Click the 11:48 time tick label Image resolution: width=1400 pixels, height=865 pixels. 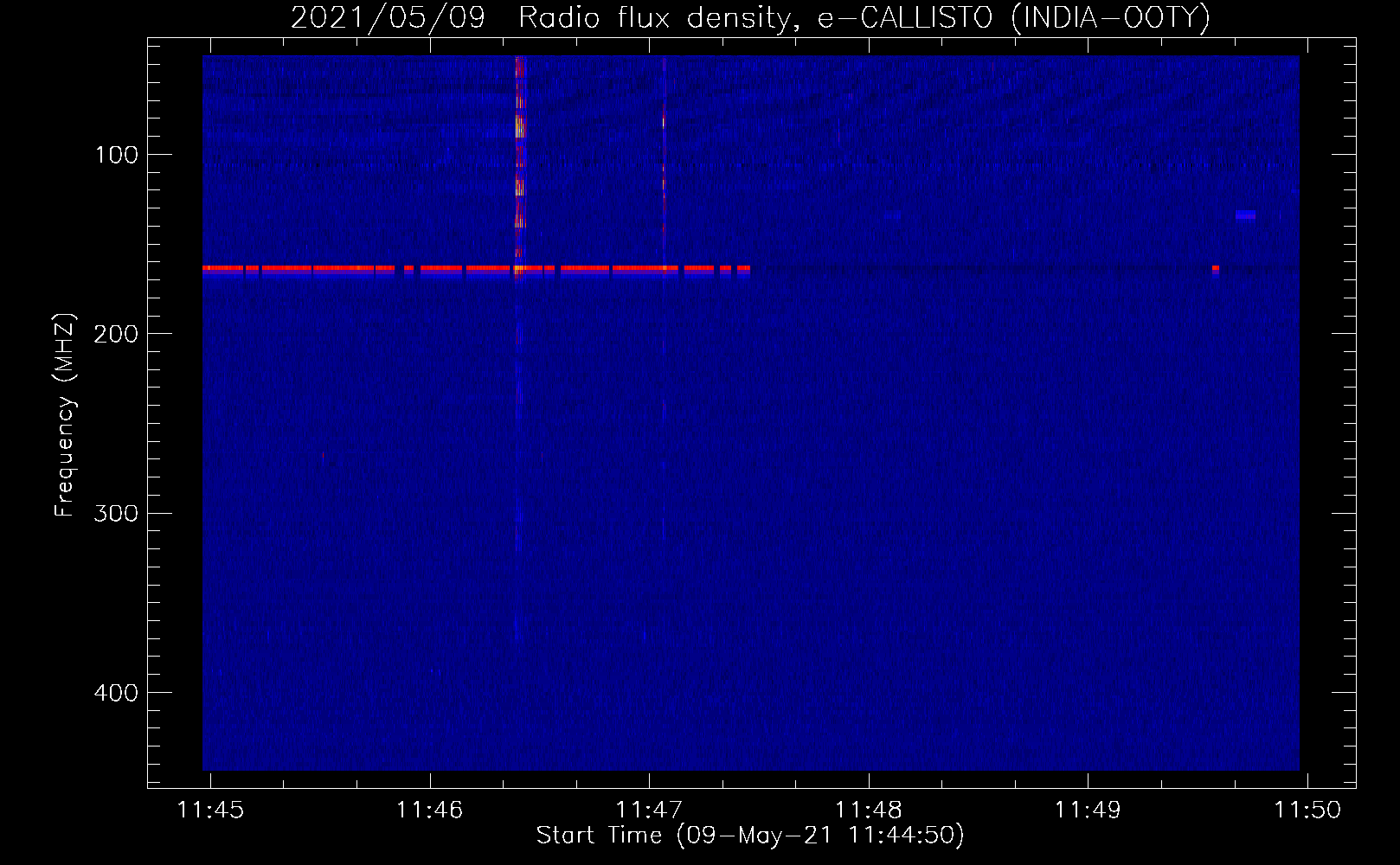click(869, 810)
